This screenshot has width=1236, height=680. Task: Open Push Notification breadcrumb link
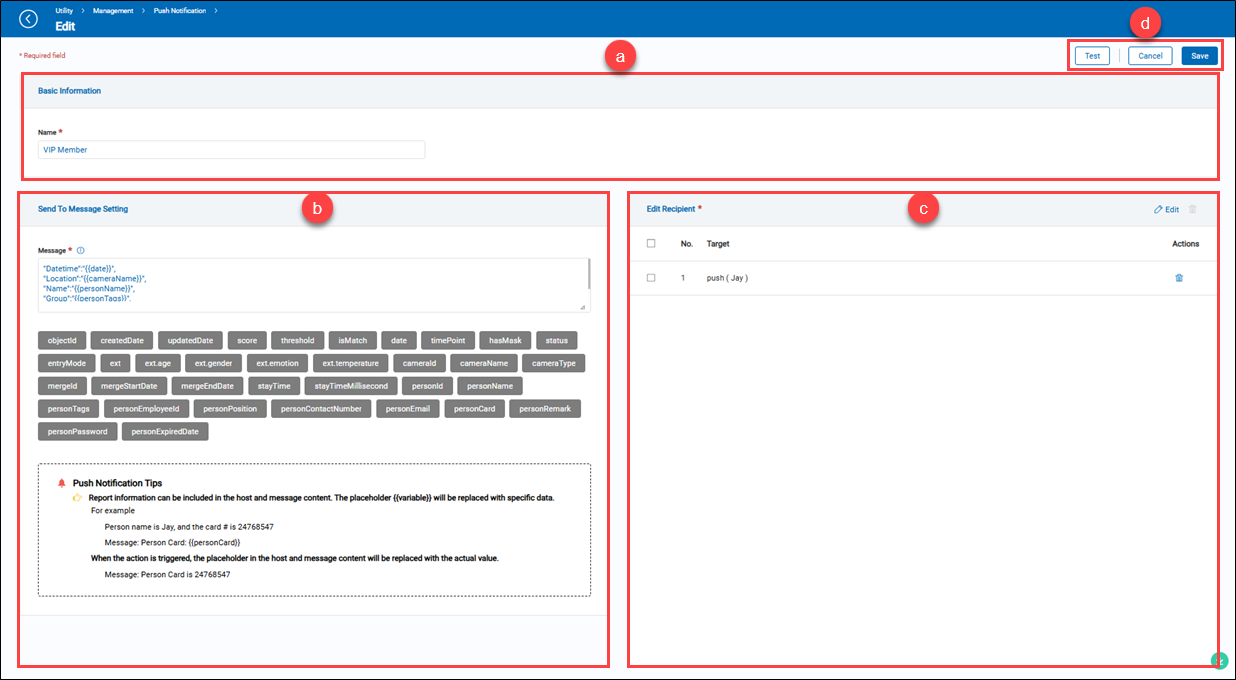(x=179, y=10)
